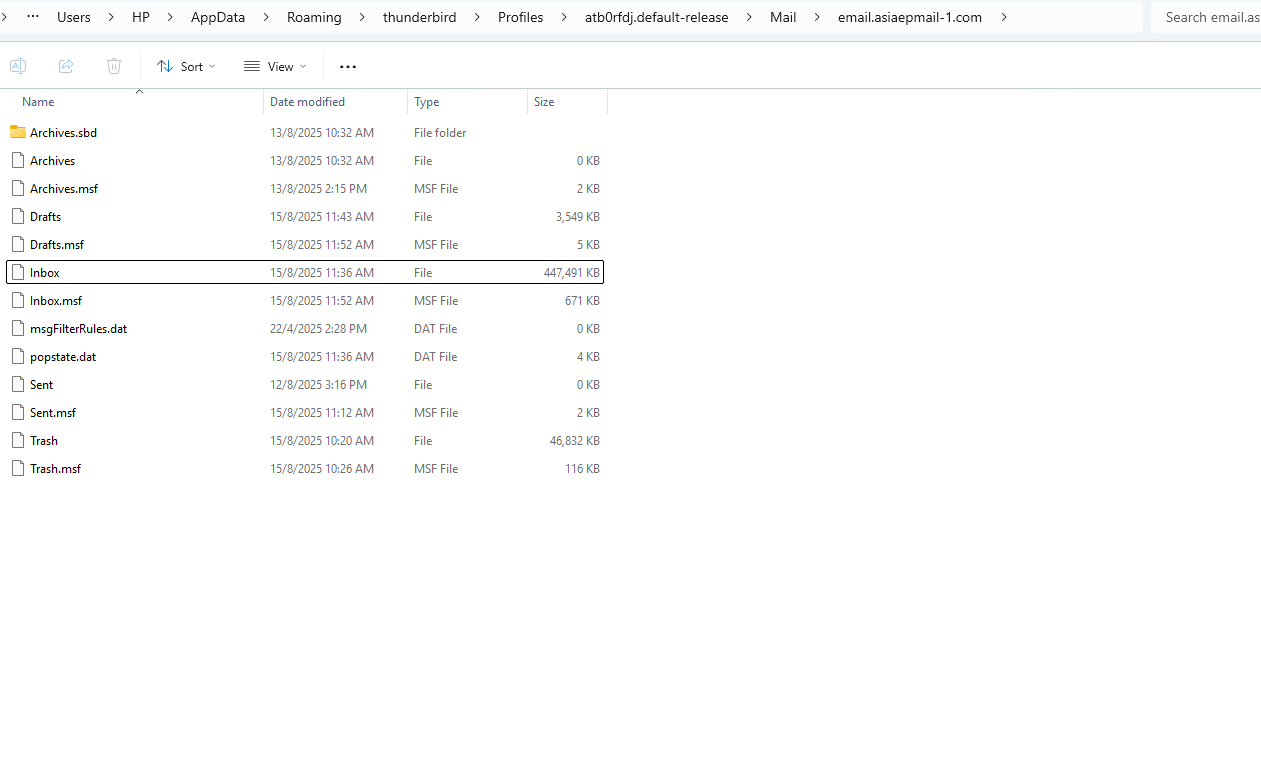Click the Trash size 46,832 KB

[x=575, y=440]
